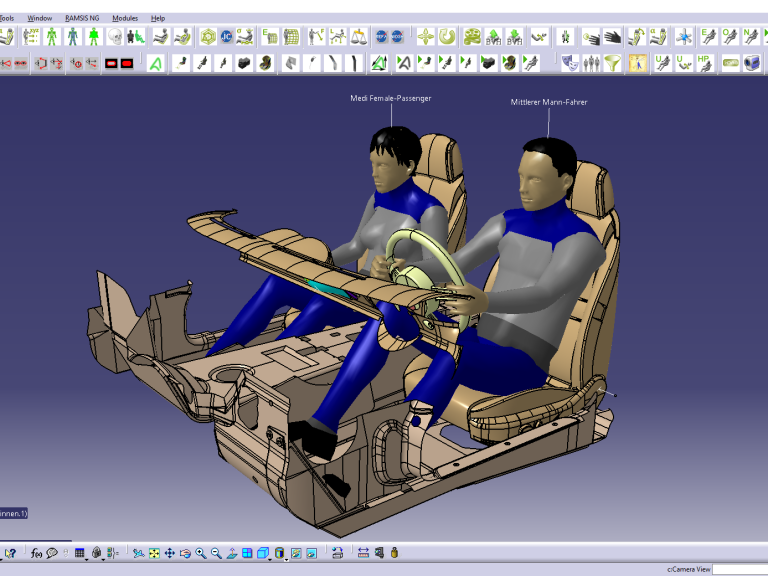
Task: Click the Medi Female-Passenger label
Action: pyautogui.click(x=391, y=98)
